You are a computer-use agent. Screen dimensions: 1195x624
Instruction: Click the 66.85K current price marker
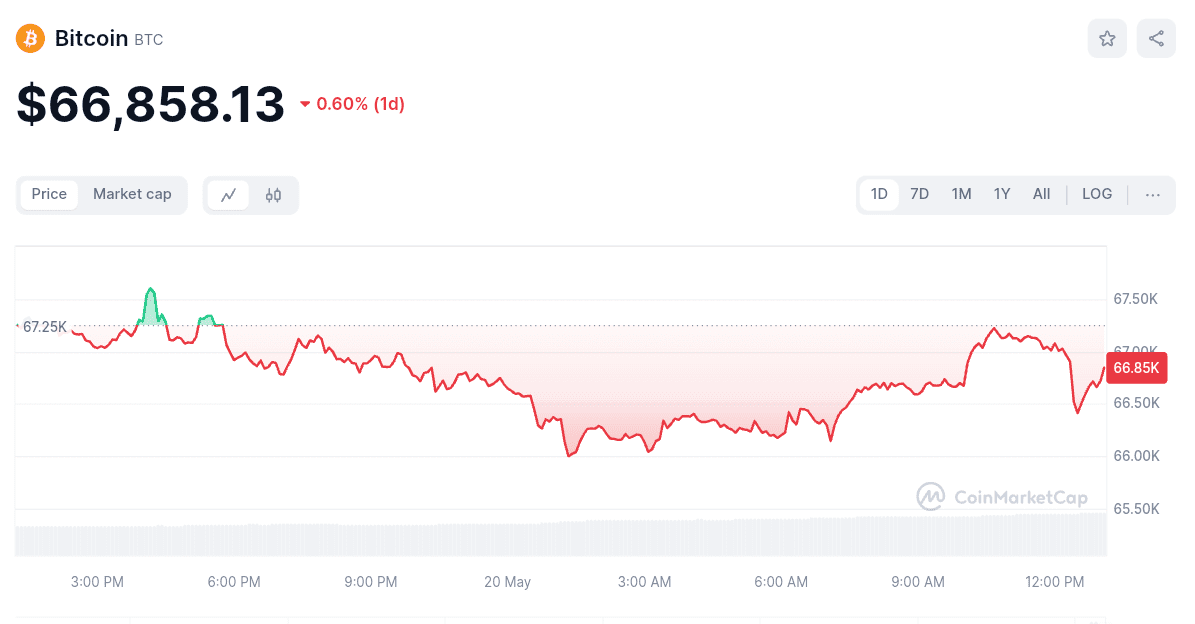pyautogui.click(x=1136, y=368)
